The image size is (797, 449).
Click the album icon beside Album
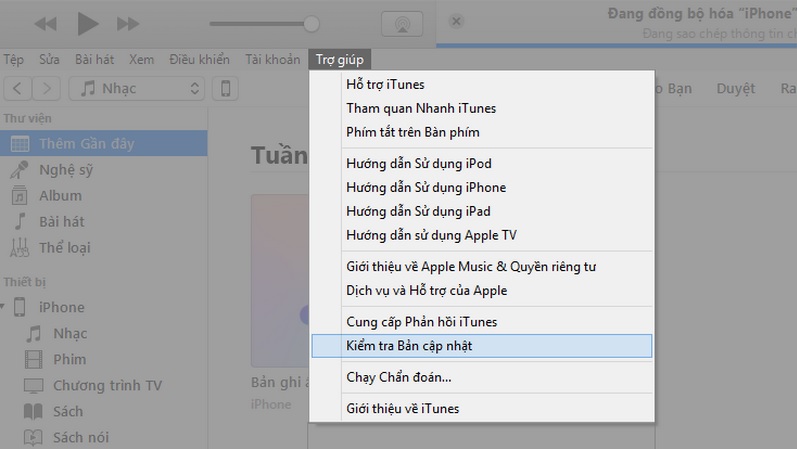[19, 195]
